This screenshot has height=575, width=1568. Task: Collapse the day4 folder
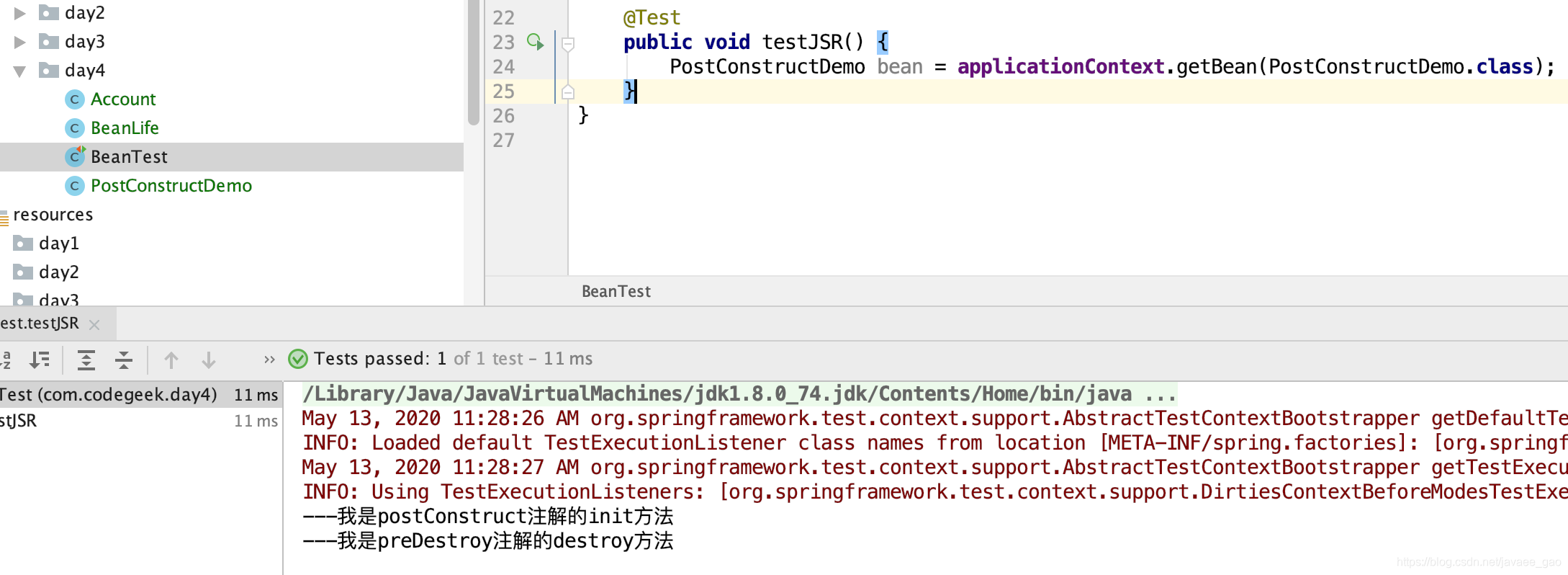click(x=20, y=71)
